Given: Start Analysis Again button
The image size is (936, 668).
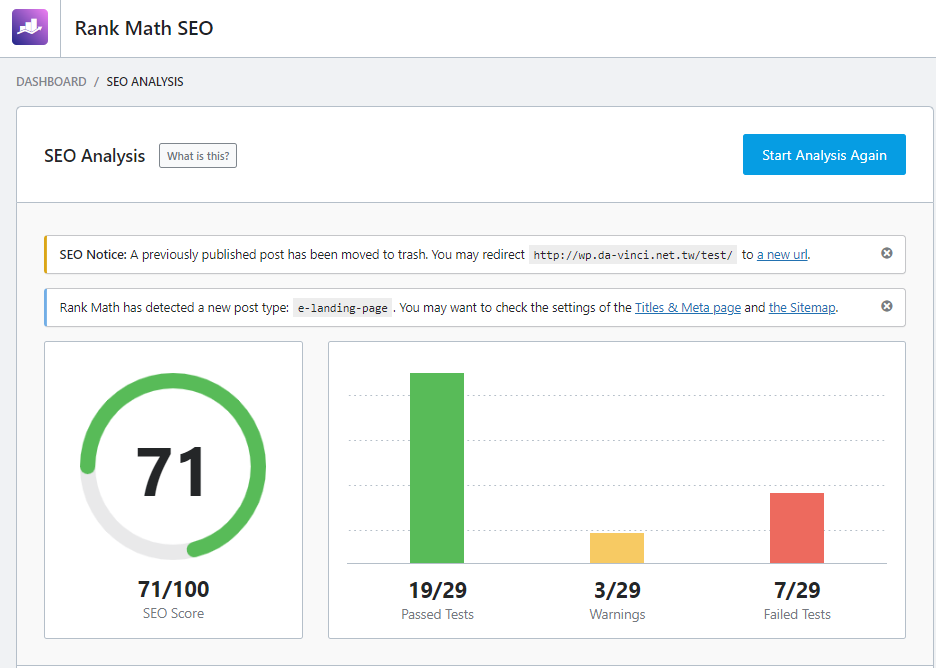Looking at the screenshot, I should pyautogui.click(x=824, y=155).
